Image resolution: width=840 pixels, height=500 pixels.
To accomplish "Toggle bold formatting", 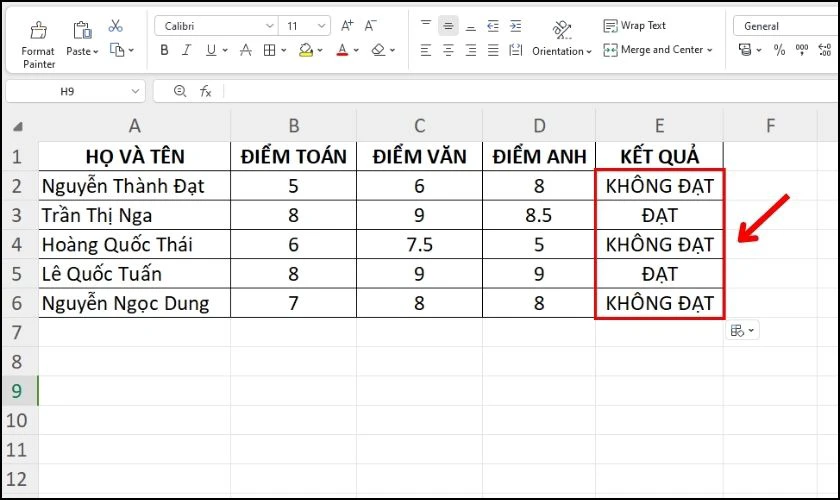I will (x=164, y=50).
